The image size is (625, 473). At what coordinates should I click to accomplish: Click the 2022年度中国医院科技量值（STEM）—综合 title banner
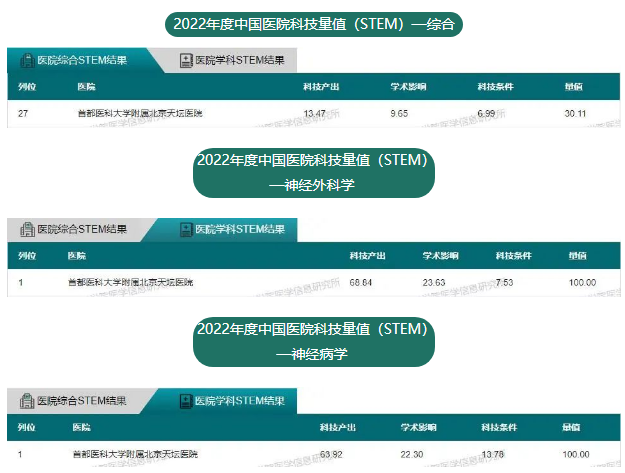click(313, 24)
